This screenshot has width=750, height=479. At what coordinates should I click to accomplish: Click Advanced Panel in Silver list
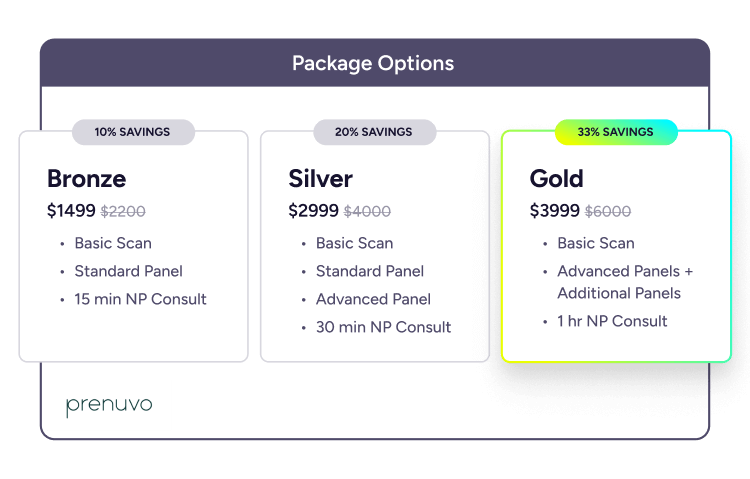tap(373, 299)
